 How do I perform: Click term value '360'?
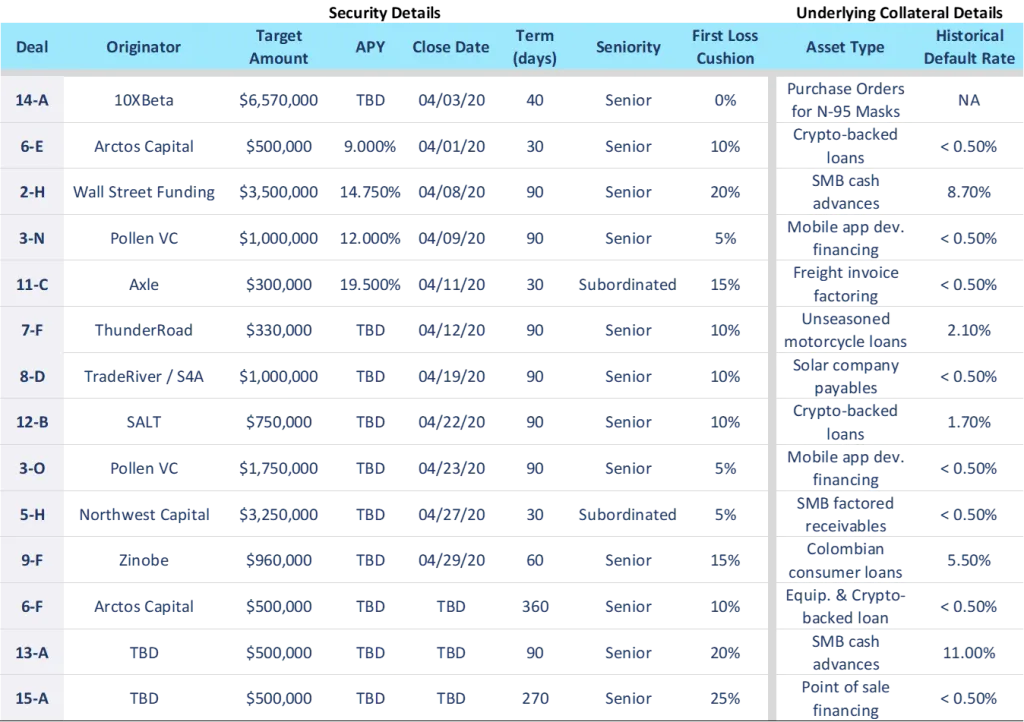pyautogui.click(x=535, y=606)
